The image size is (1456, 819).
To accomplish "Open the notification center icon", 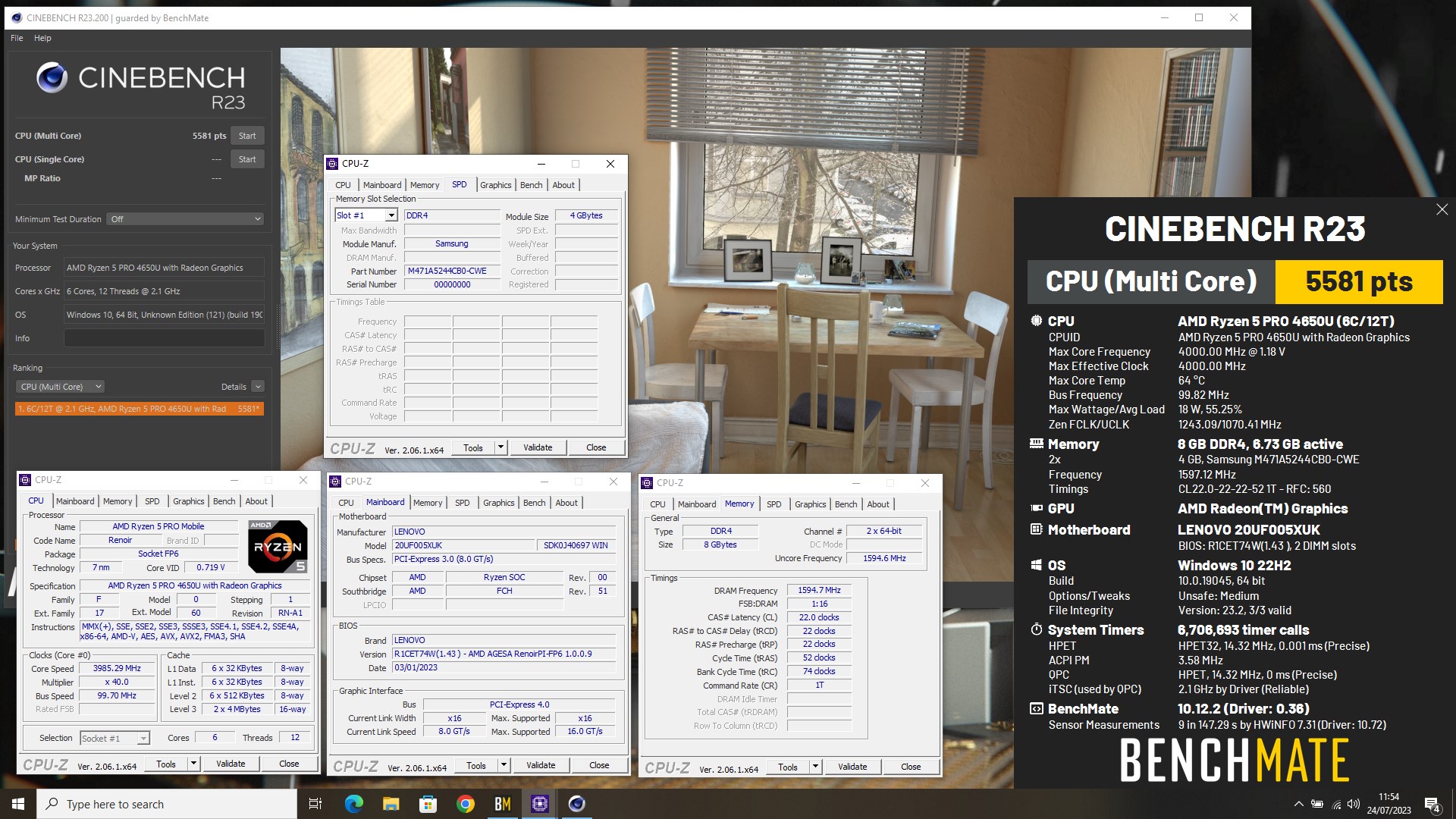I will click(x=1432, y=804).
